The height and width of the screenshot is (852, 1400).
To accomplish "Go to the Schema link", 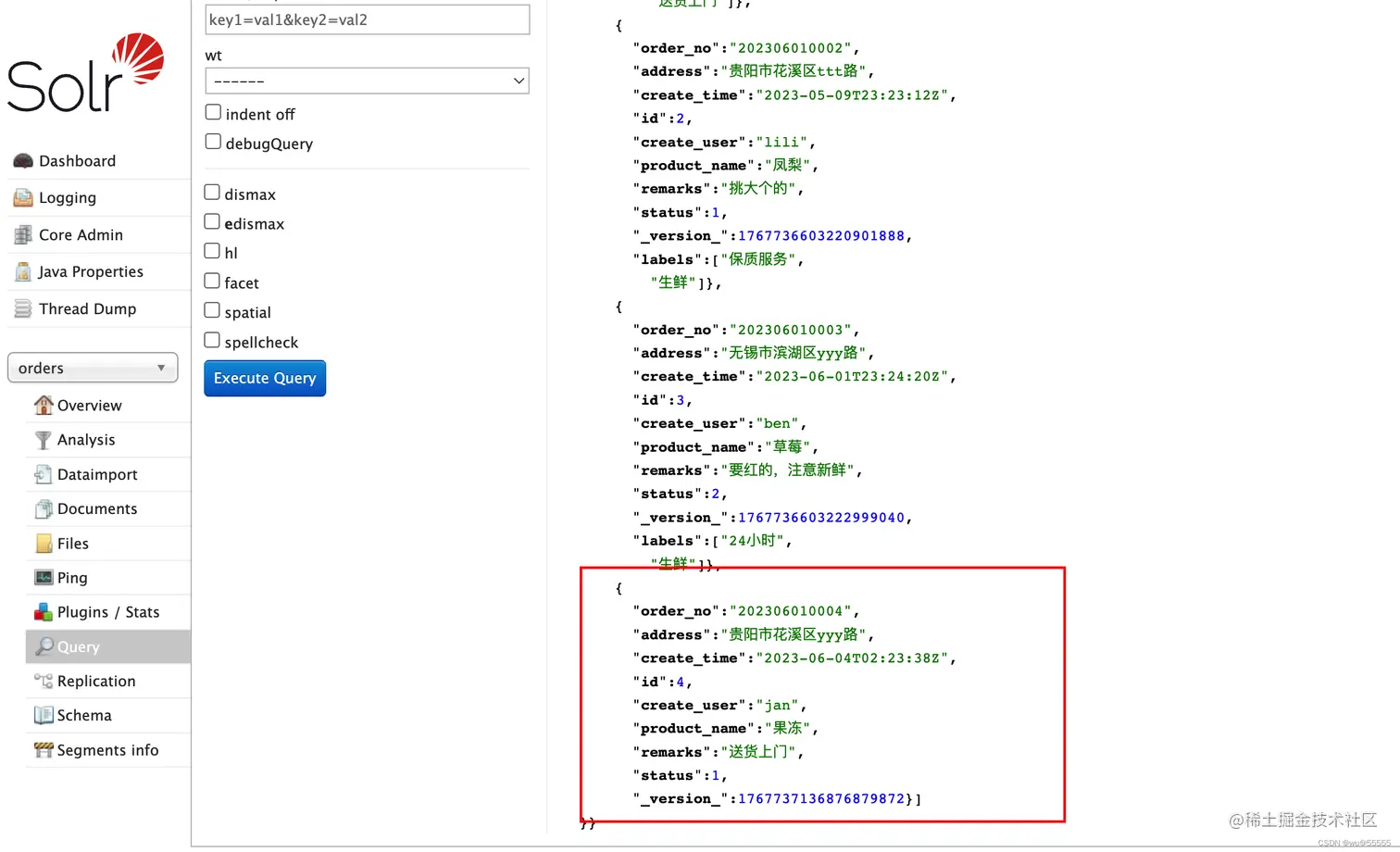I will click(x=84, y=715).
